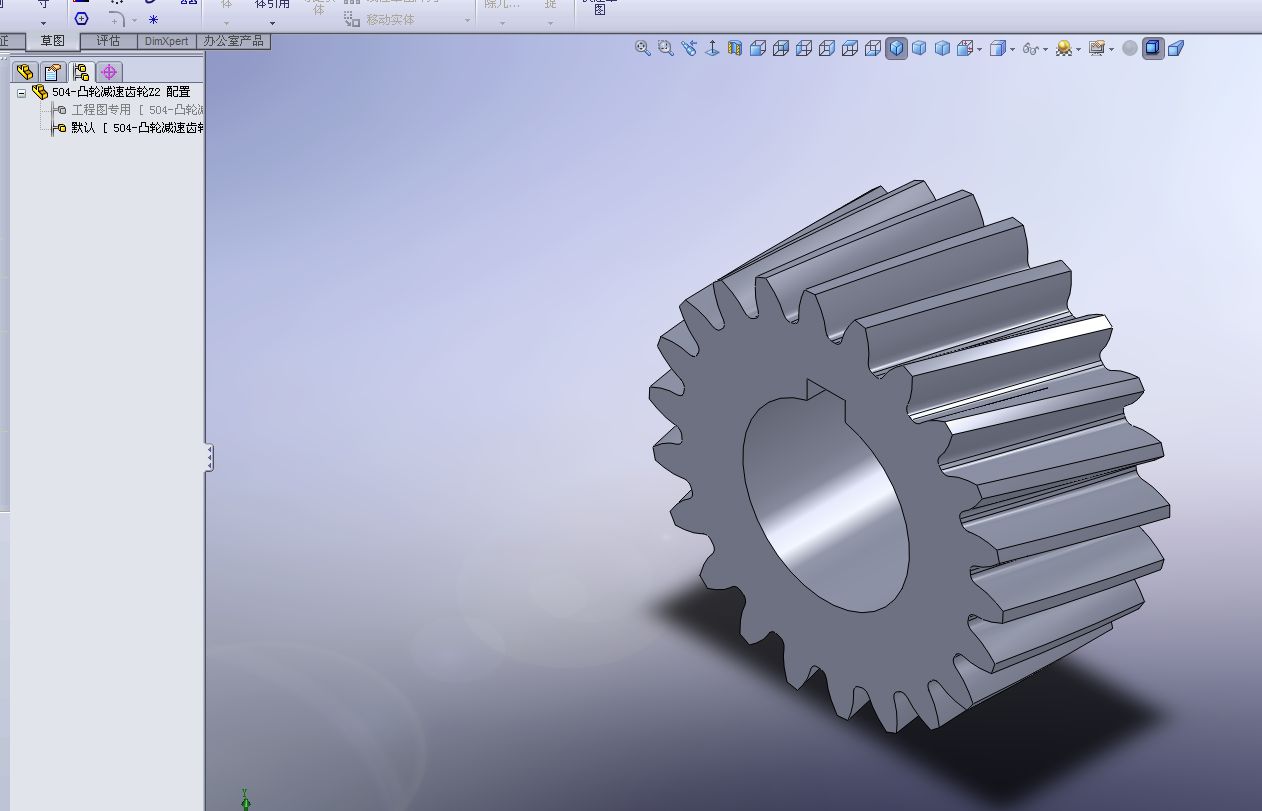Click the grey RealView sphere icon

tap(1130, 48)
